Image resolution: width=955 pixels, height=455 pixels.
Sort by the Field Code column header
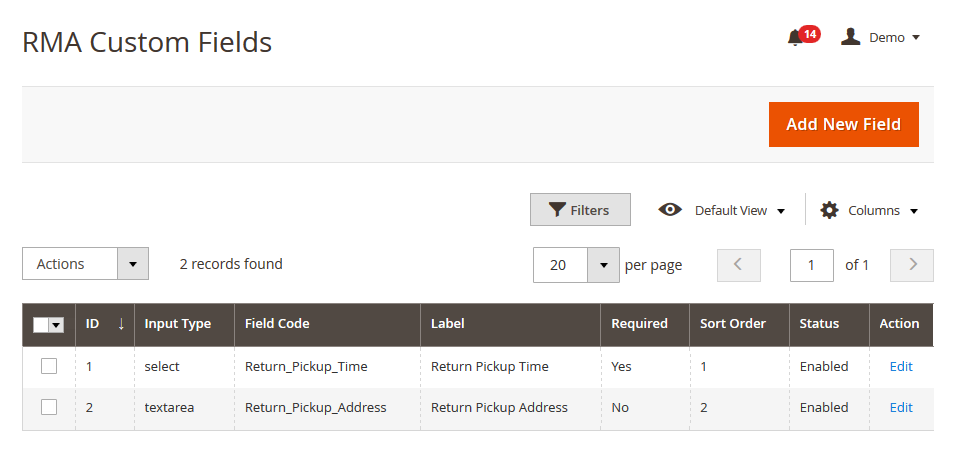point(277,324)
